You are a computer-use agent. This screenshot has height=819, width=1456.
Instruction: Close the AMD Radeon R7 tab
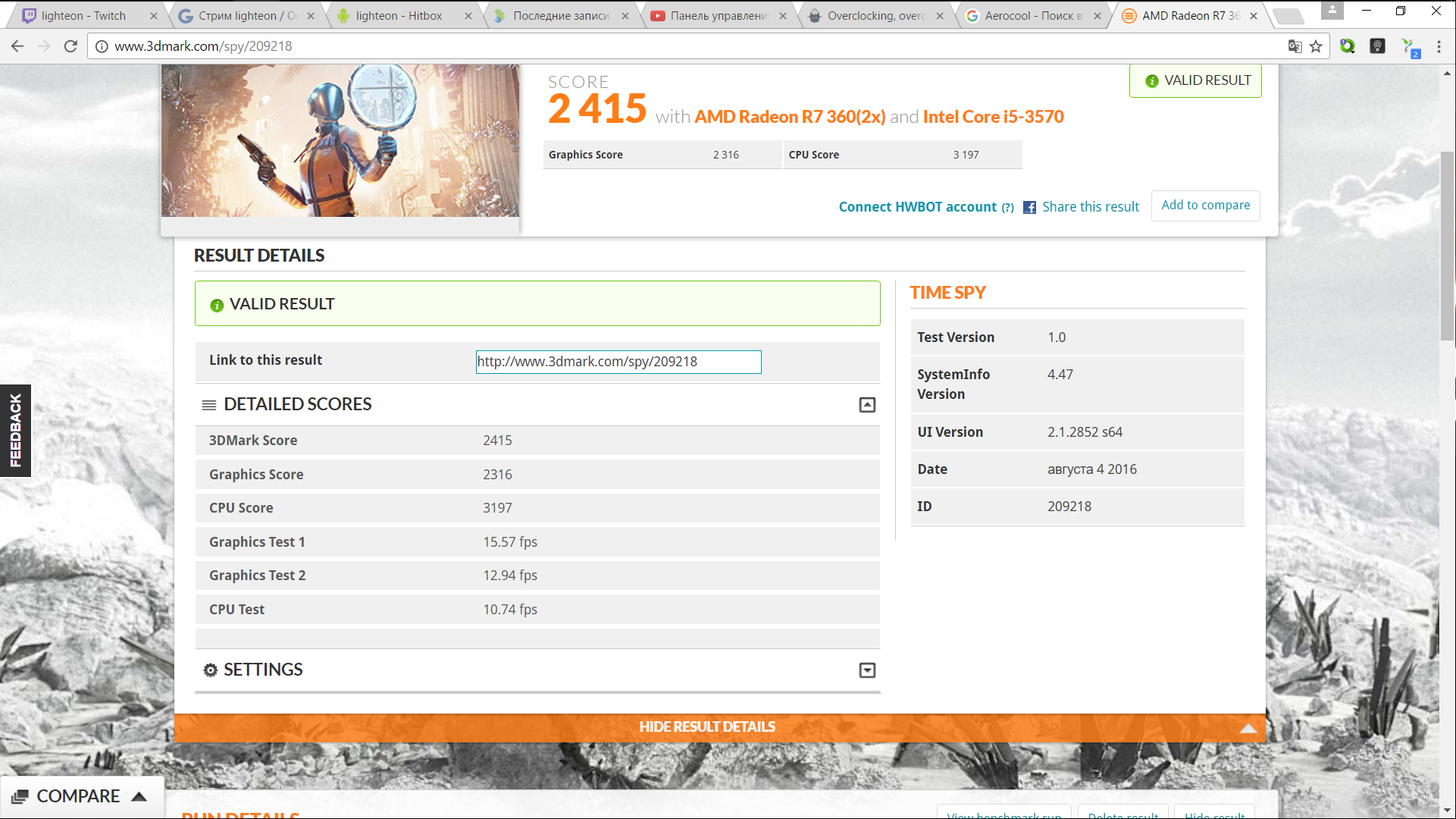(1254, 16)
